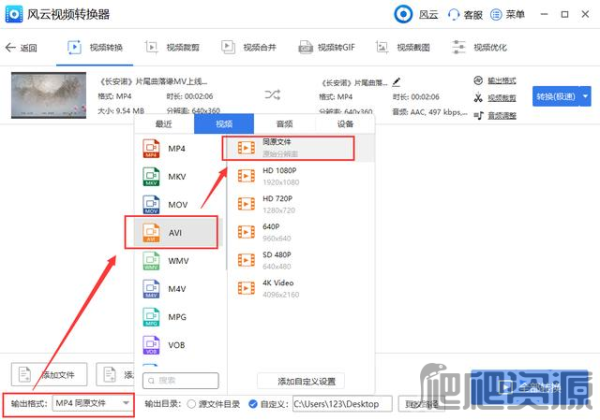Open 客服 customer service headset icon
The image size is (600, 420).
(453, 15)
